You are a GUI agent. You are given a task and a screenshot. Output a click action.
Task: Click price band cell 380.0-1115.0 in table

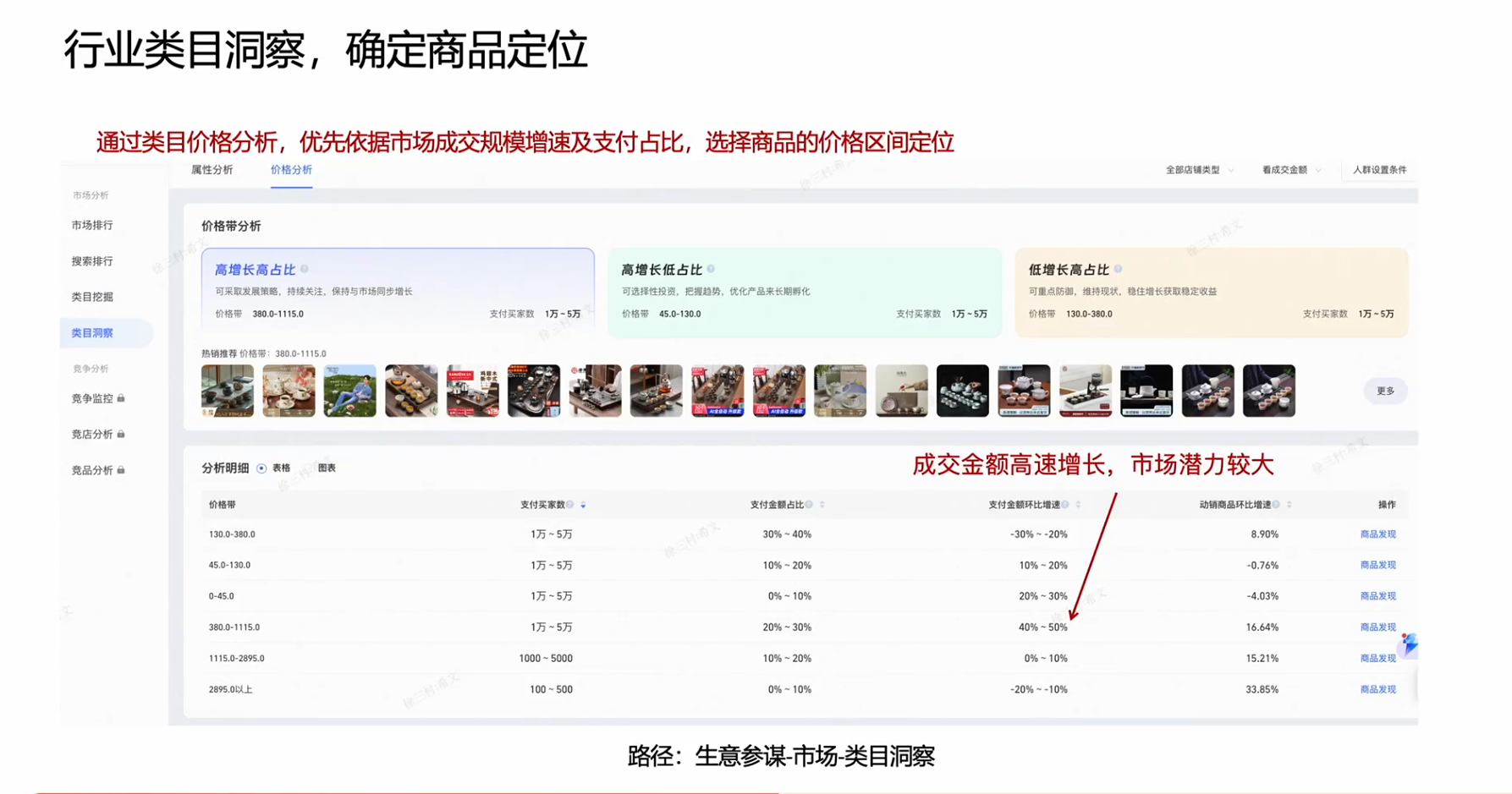(x=234, y=627)
